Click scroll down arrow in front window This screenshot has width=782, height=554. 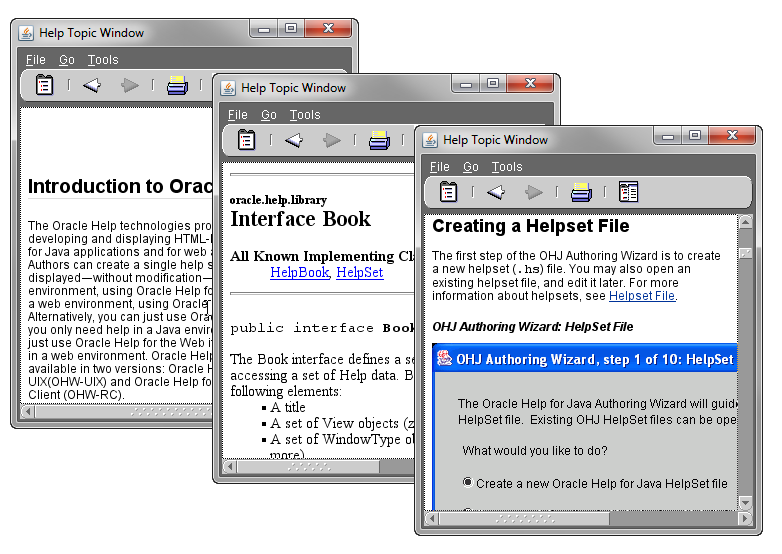pos(745,503)
